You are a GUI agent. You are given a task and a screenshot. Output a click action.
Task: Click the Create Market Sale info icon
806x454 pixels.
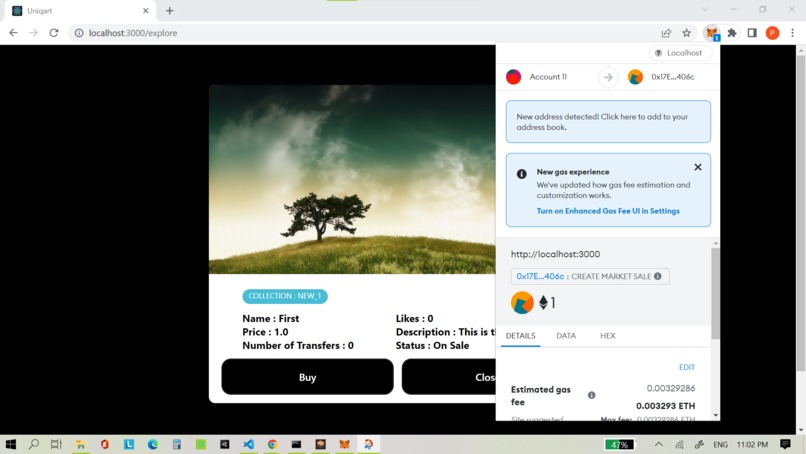(x=657, y=276)
